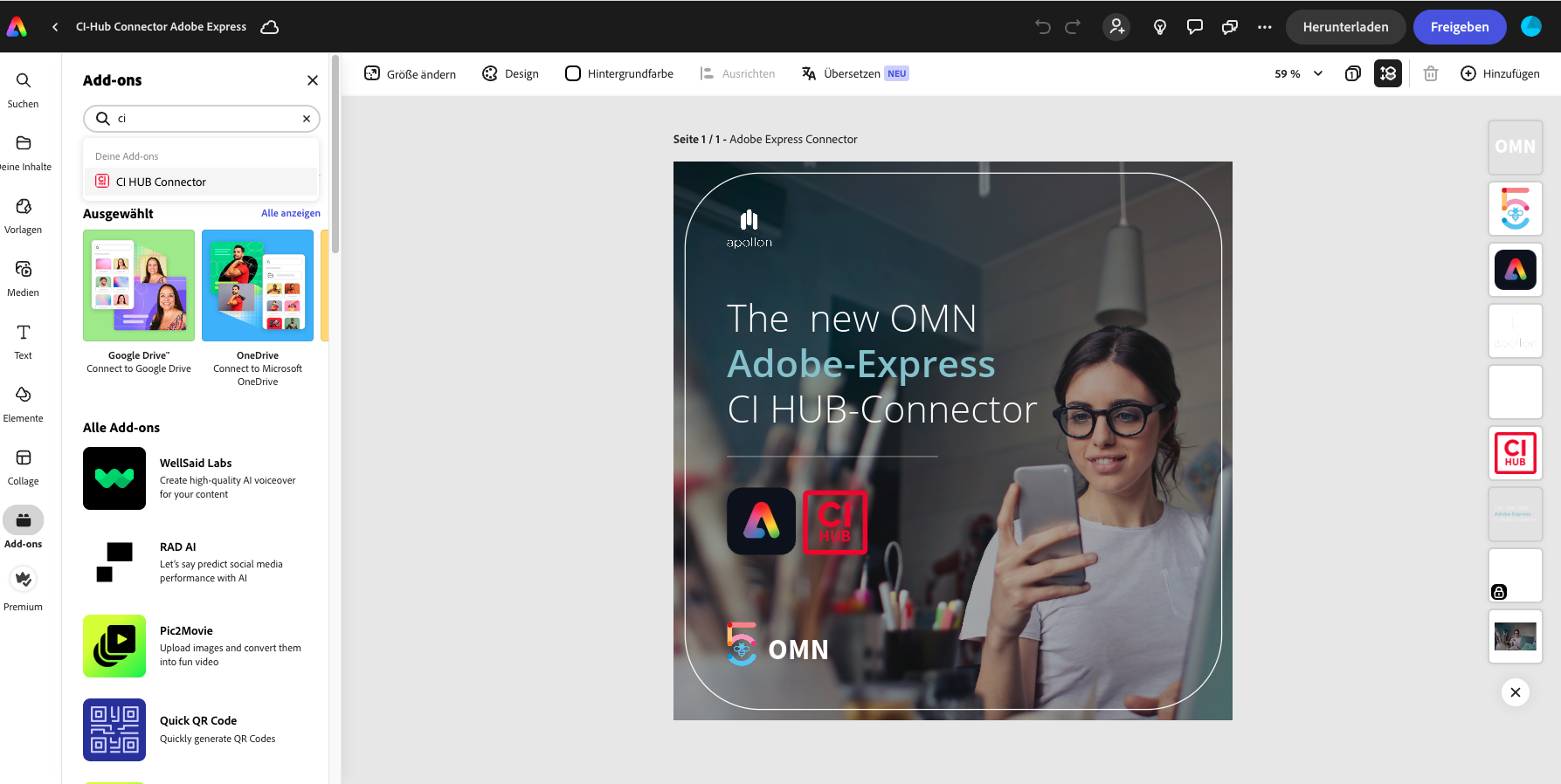Open the OneDrive add-on card

tap(258, 308)
